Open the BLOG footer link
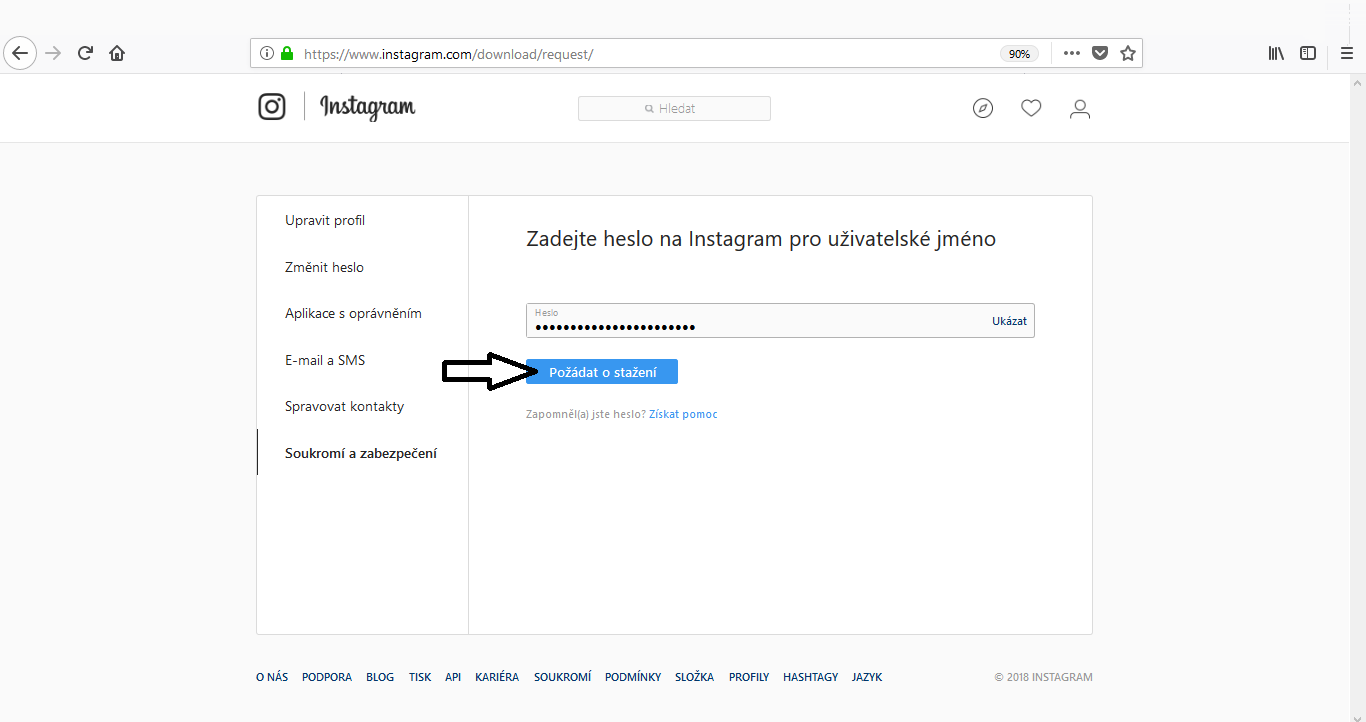The width and height of the screenshot is (1366, 722). tap(380, 677)
